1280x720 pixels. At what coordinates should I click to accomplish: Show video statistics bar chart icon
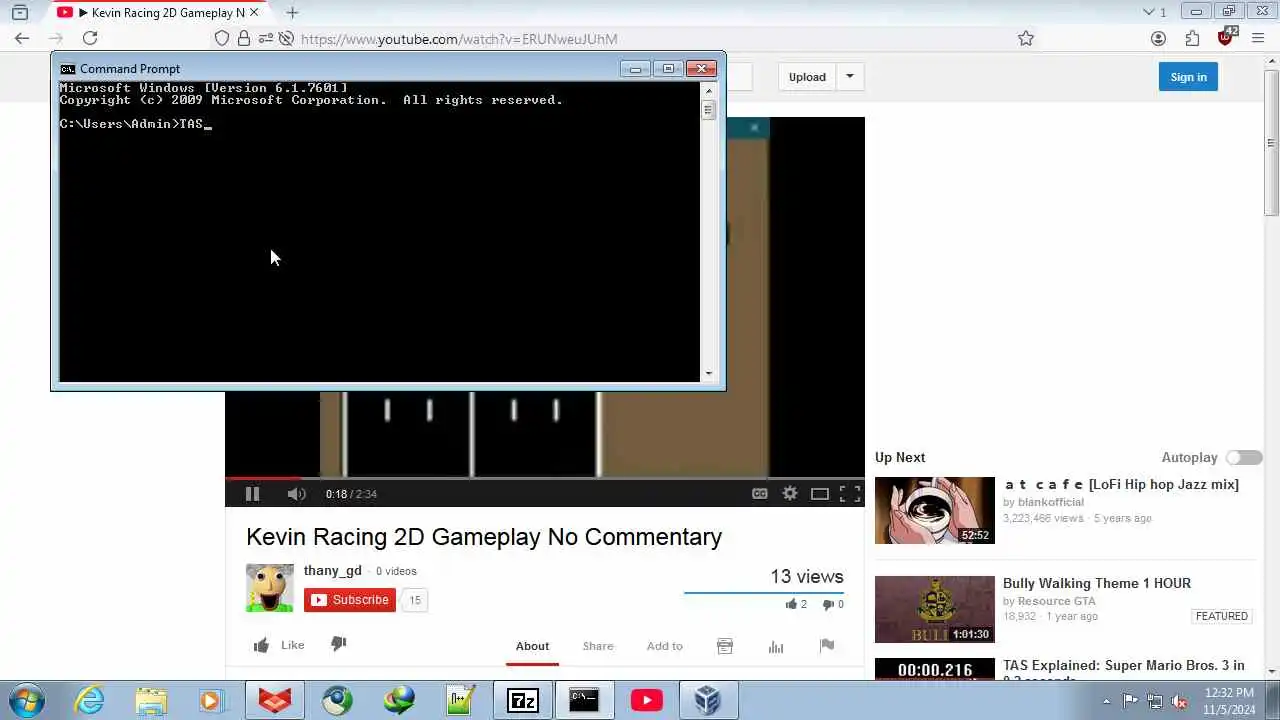pyautogui.click(x=776, y=646)
